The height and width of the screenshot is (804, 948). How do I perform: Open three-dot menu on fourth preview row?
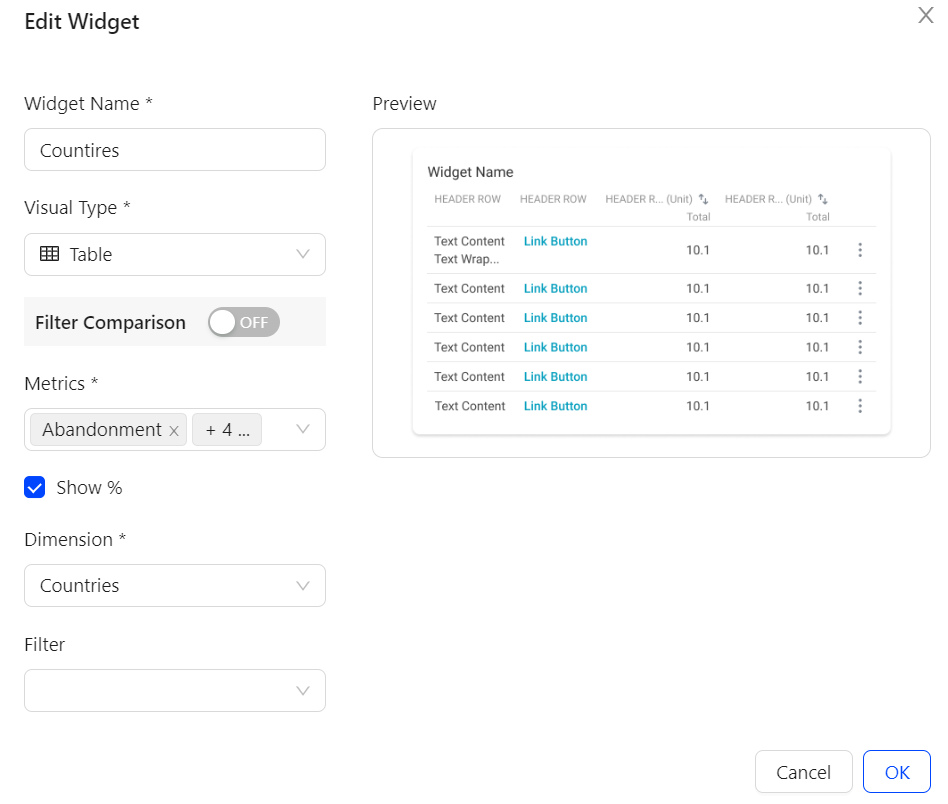coord(860,347)
